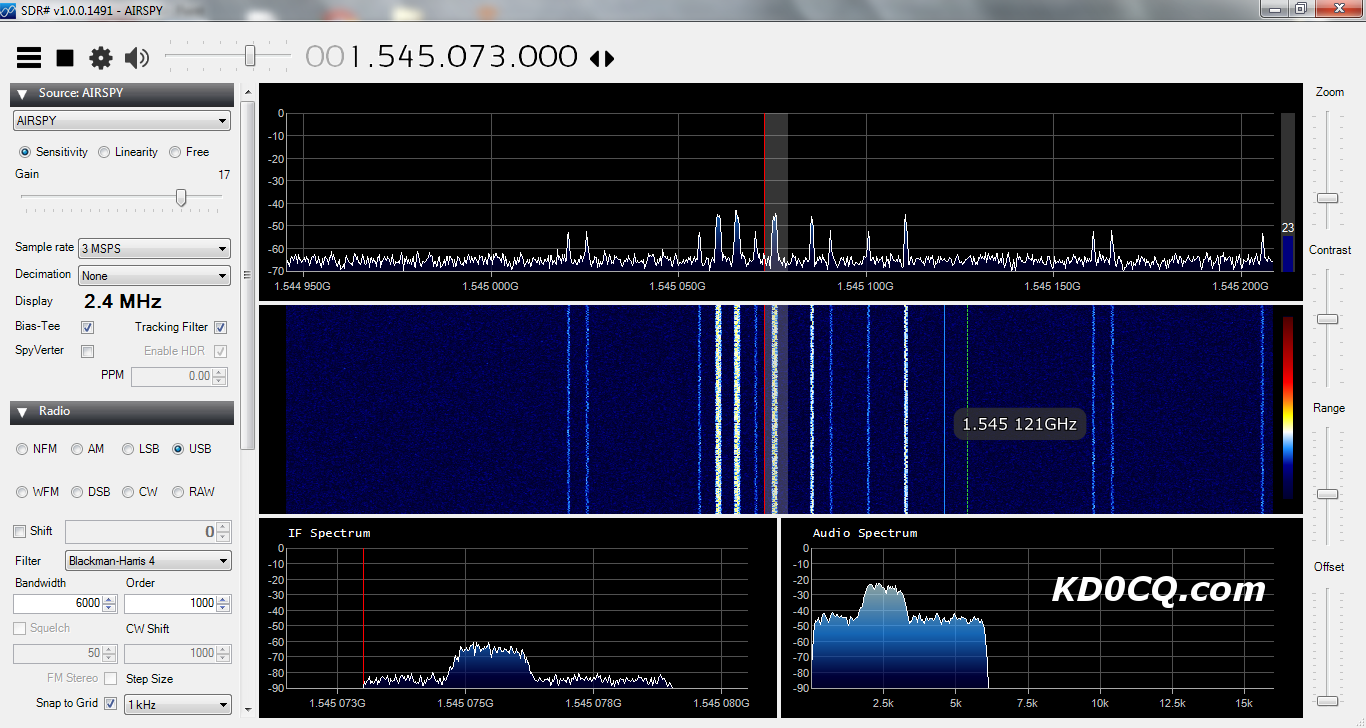Click the filter Order input field
1366x728 pixels.
(170, 603)
